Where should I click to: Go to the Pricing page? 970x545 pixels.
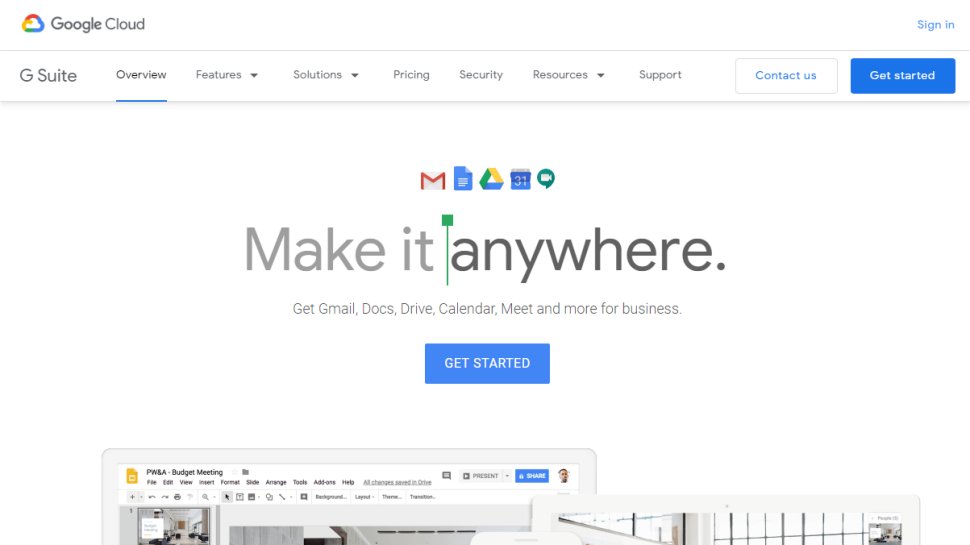(x=411, y=75)
